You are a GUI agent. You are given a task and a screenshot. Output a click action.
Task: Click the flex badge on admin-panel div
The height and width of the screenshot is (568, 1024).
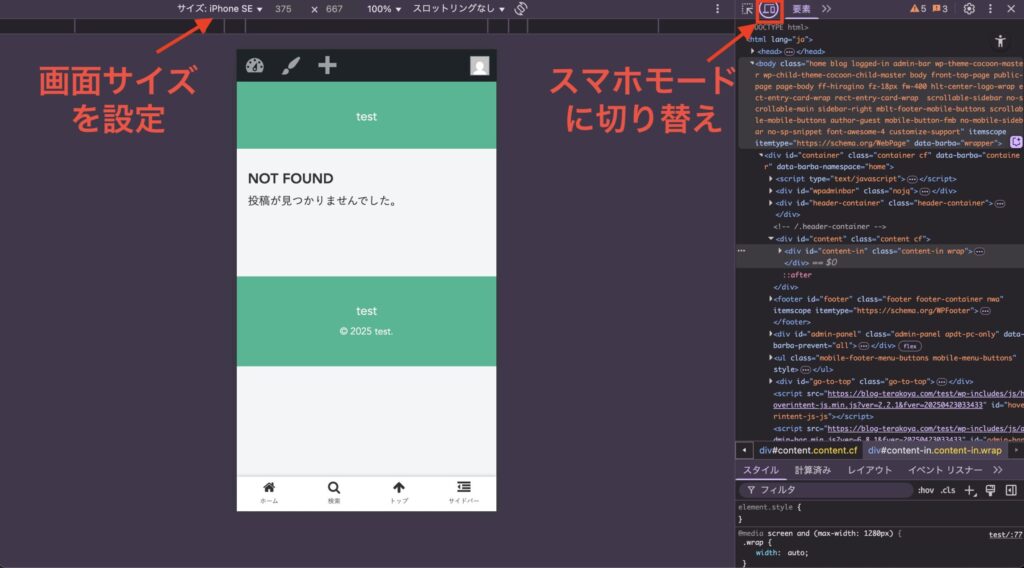(910, 346)
